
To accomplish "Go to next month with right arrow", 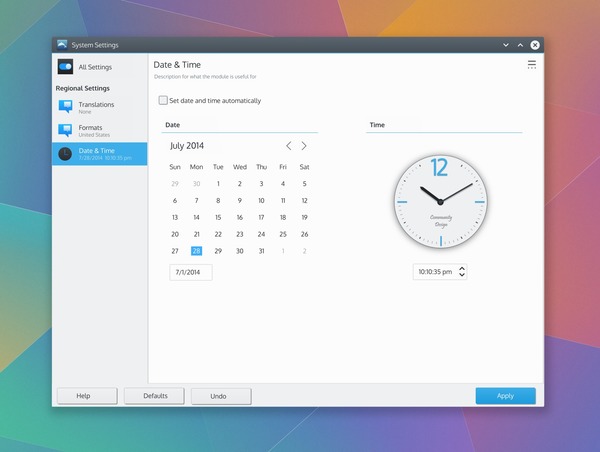I will (x=304, y=146).
